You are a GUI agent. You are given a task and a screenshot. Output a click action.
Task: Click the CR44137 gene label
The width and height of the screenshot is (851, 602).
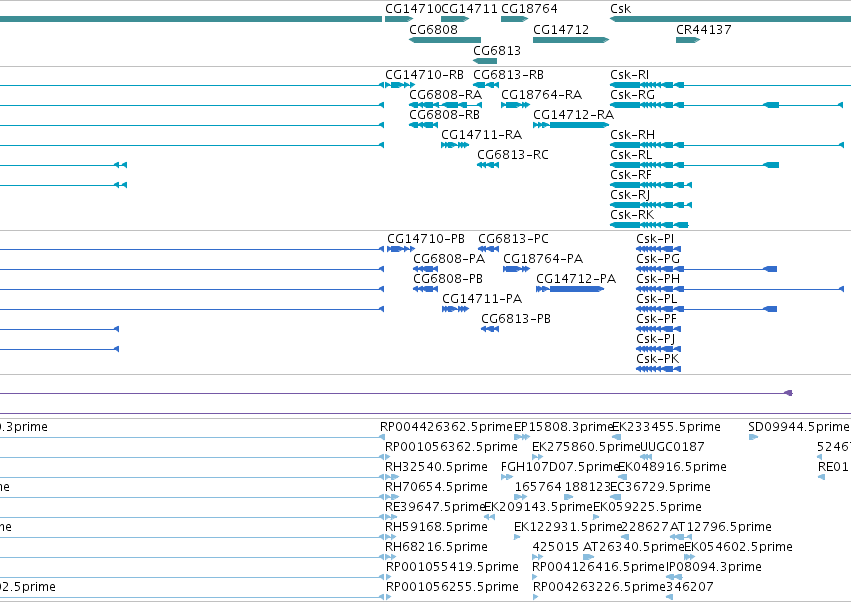click(703, 29)
